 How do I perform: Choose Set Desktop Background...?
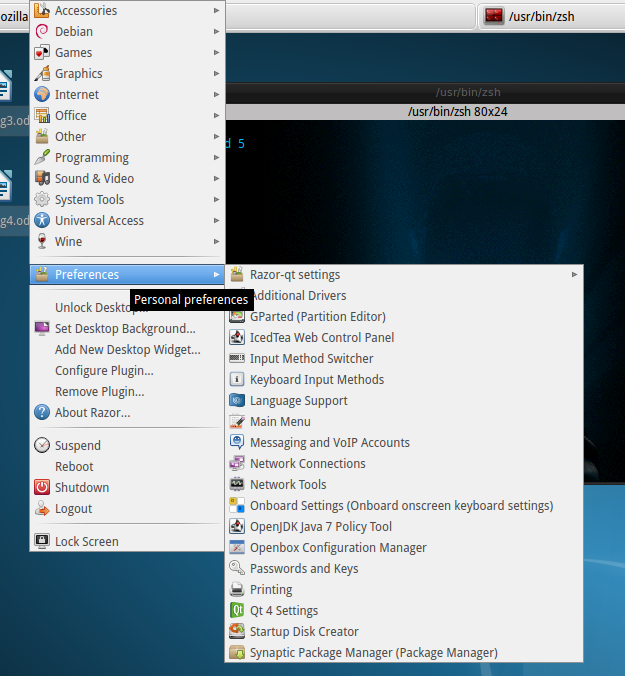(x=127, y=329)
